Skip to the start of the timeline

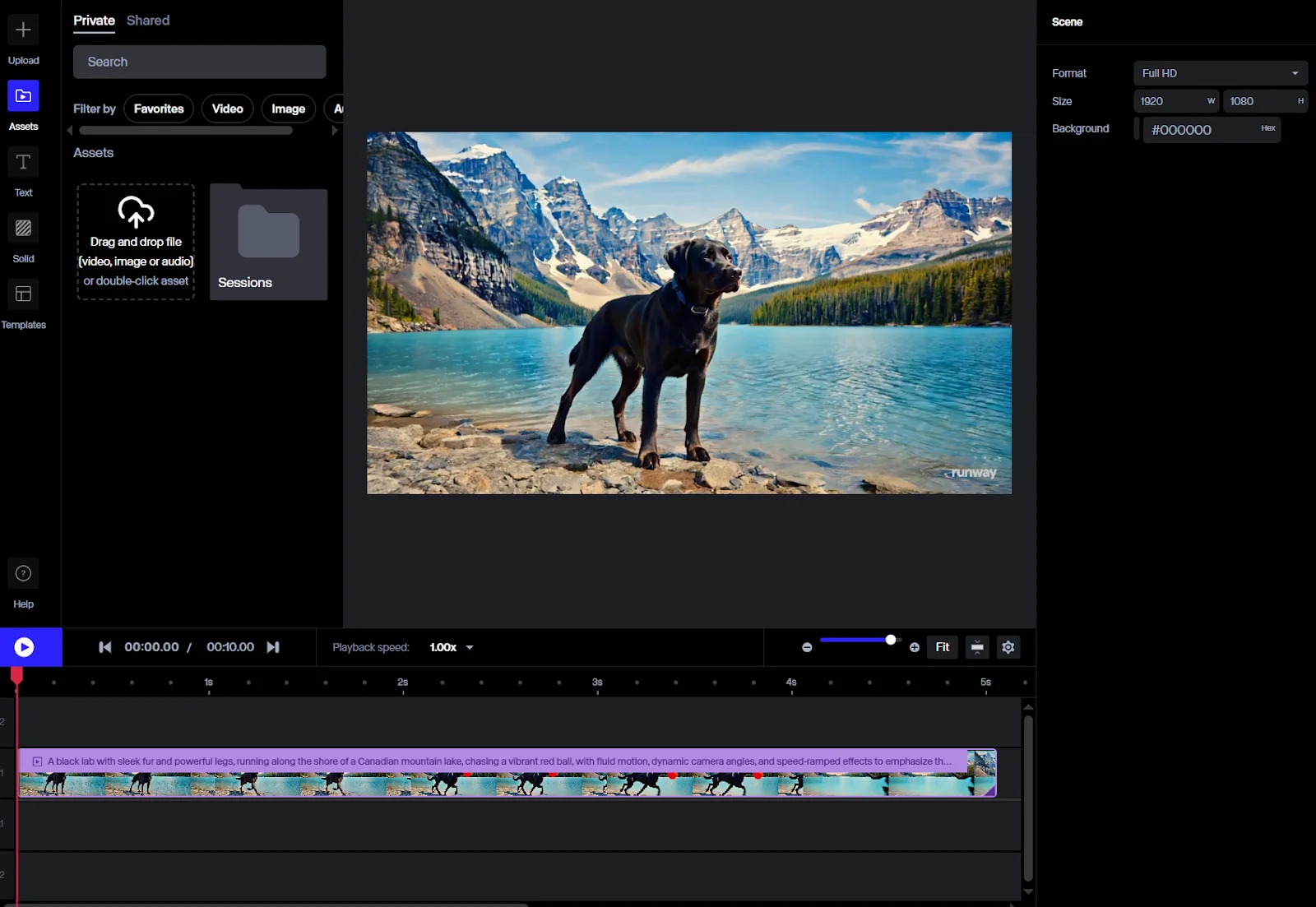click(105, 647)
